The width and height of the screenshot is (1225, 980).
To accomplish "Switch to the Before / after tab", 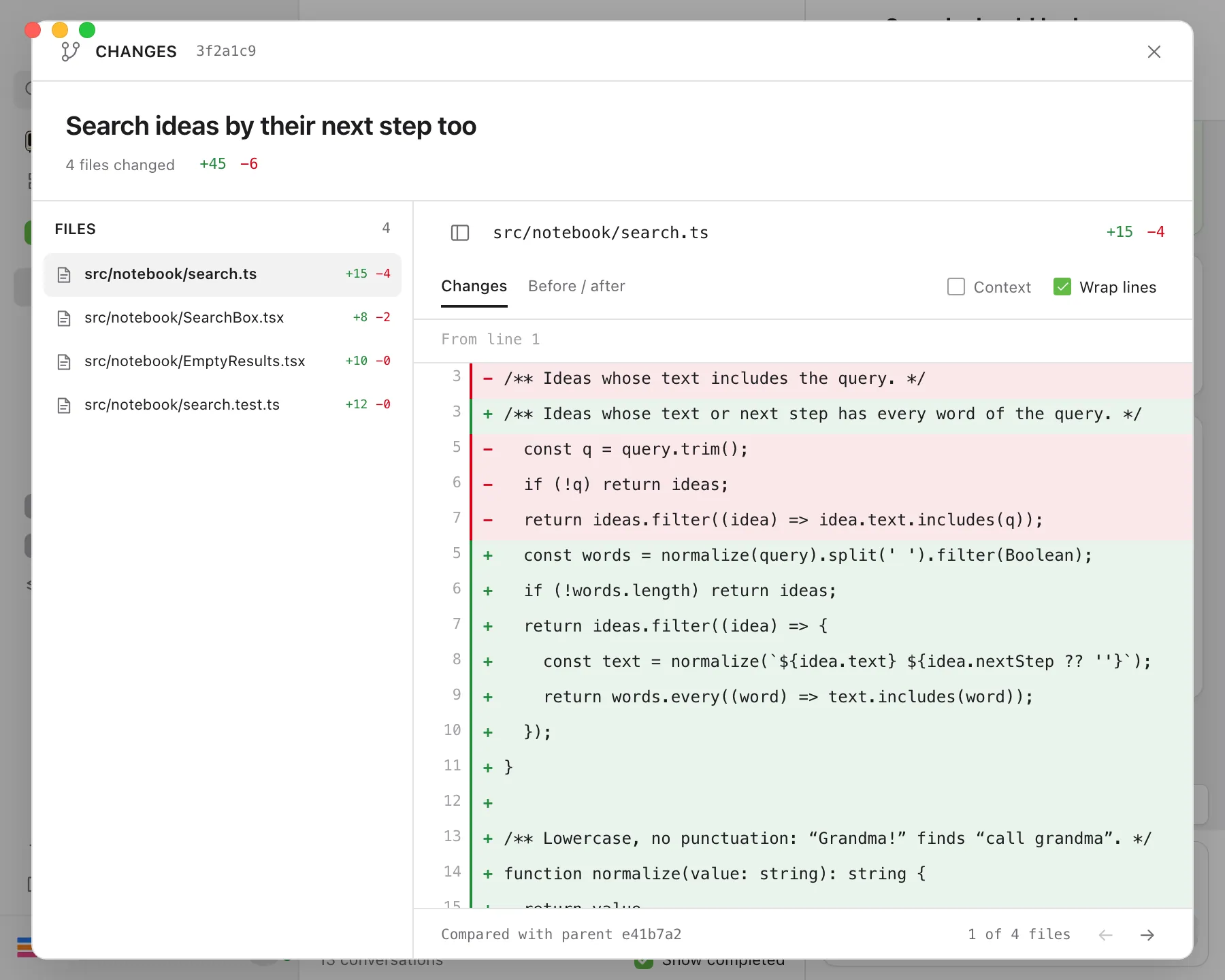I will [576, 287].
